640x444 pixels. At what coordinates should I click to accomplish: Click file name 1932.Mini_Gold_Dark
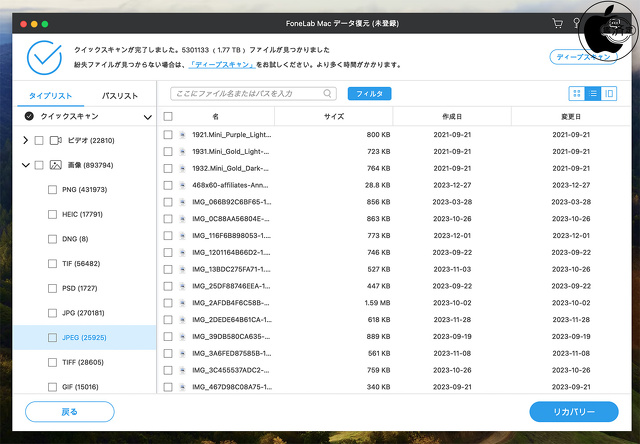(231, 168)
